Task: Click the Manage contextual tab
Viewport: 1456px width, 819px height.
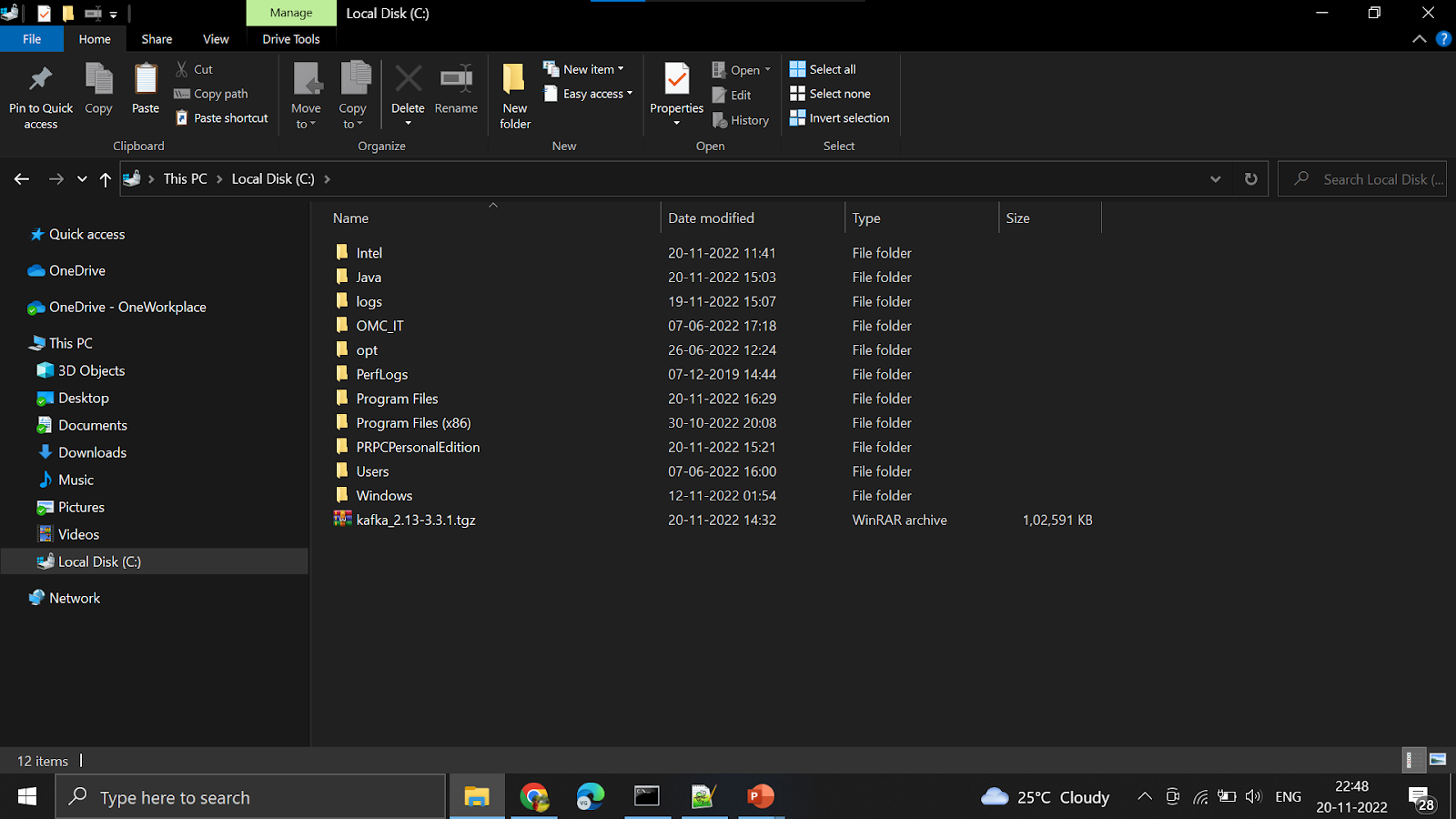Action: pyautogui.click(x=291, y=13)
